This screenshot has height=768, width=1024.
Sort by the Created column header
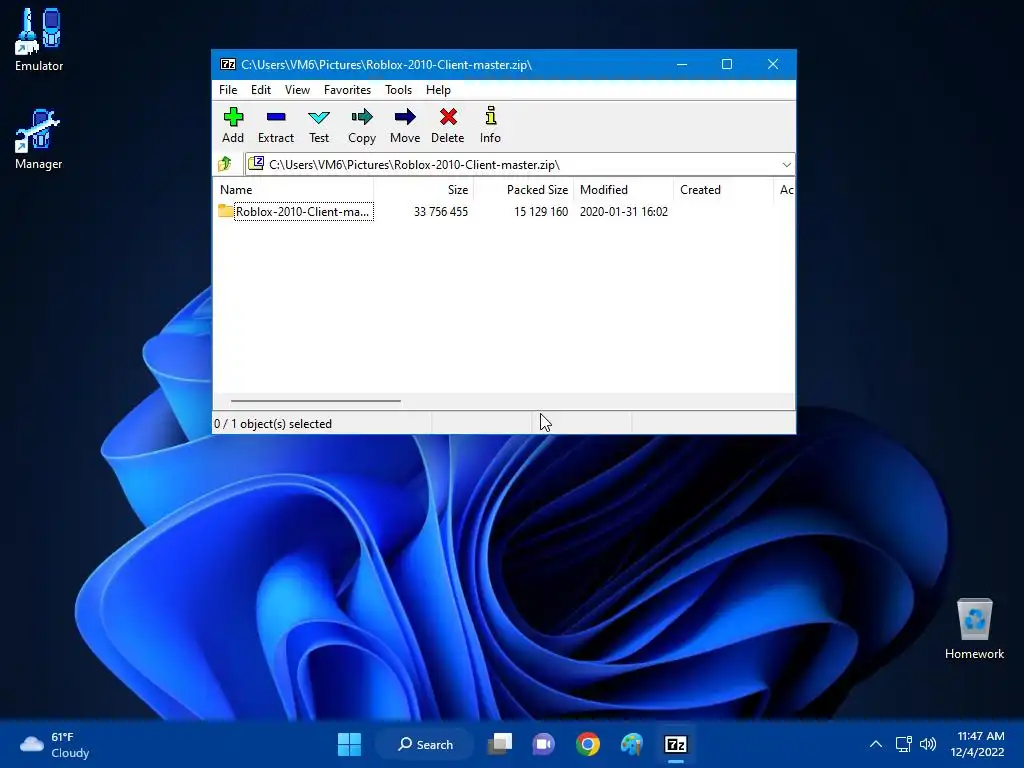point(723,189)
